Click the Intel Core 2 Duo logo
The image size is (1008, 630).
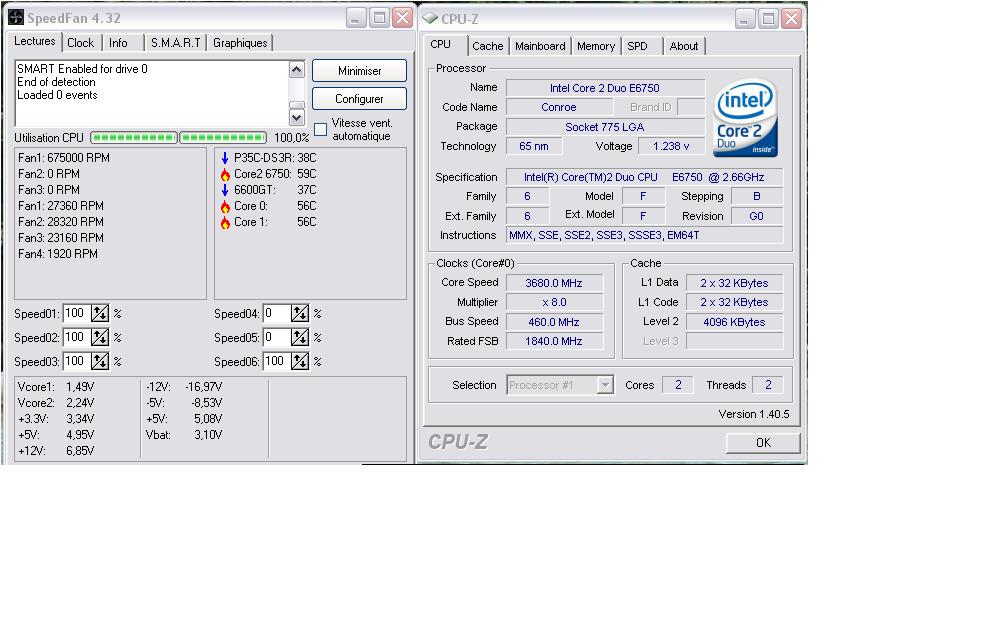pos(745,118)
